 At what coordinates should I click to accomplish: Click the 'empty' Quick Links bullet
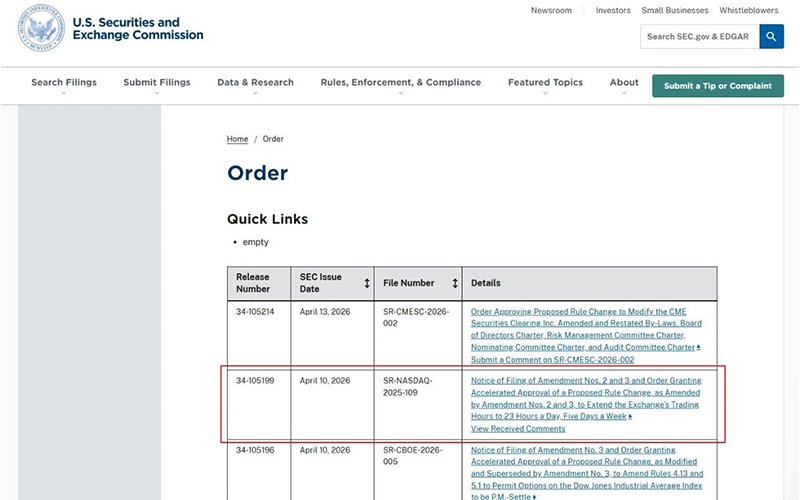click(x=256, y=242)
